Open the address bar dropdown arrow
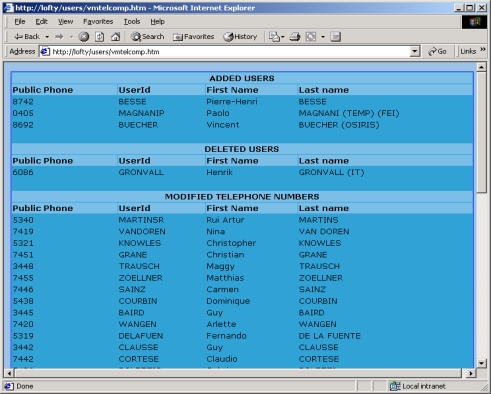491x394 pixels. (415, 51)
